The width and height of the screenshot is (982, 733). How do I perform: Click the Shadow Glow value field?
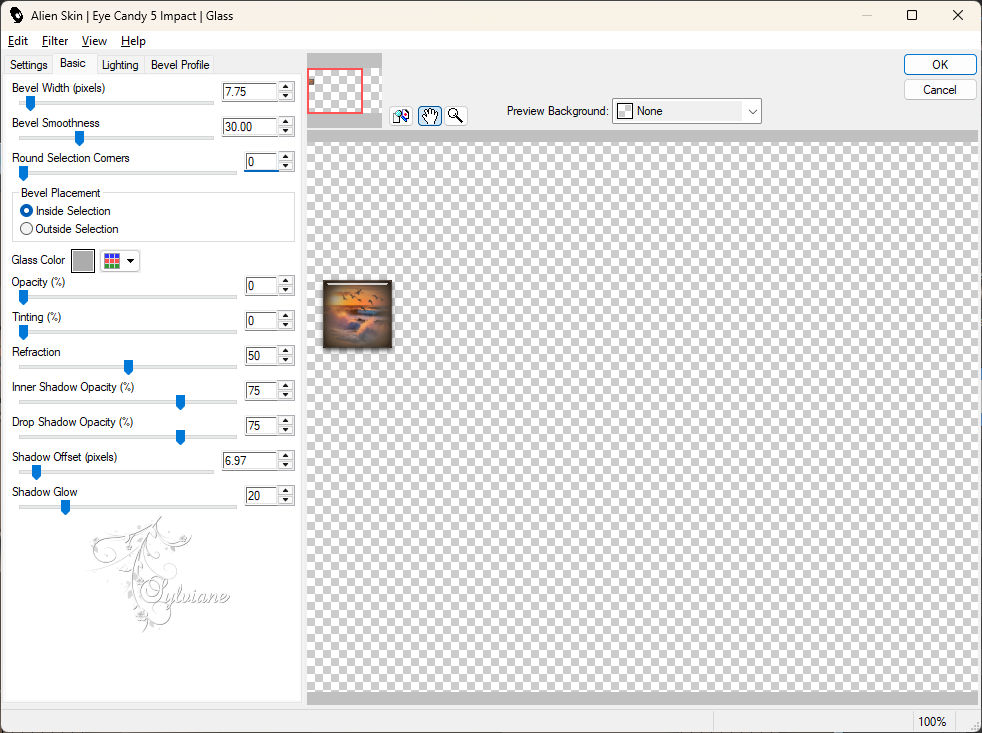[261, 496]
